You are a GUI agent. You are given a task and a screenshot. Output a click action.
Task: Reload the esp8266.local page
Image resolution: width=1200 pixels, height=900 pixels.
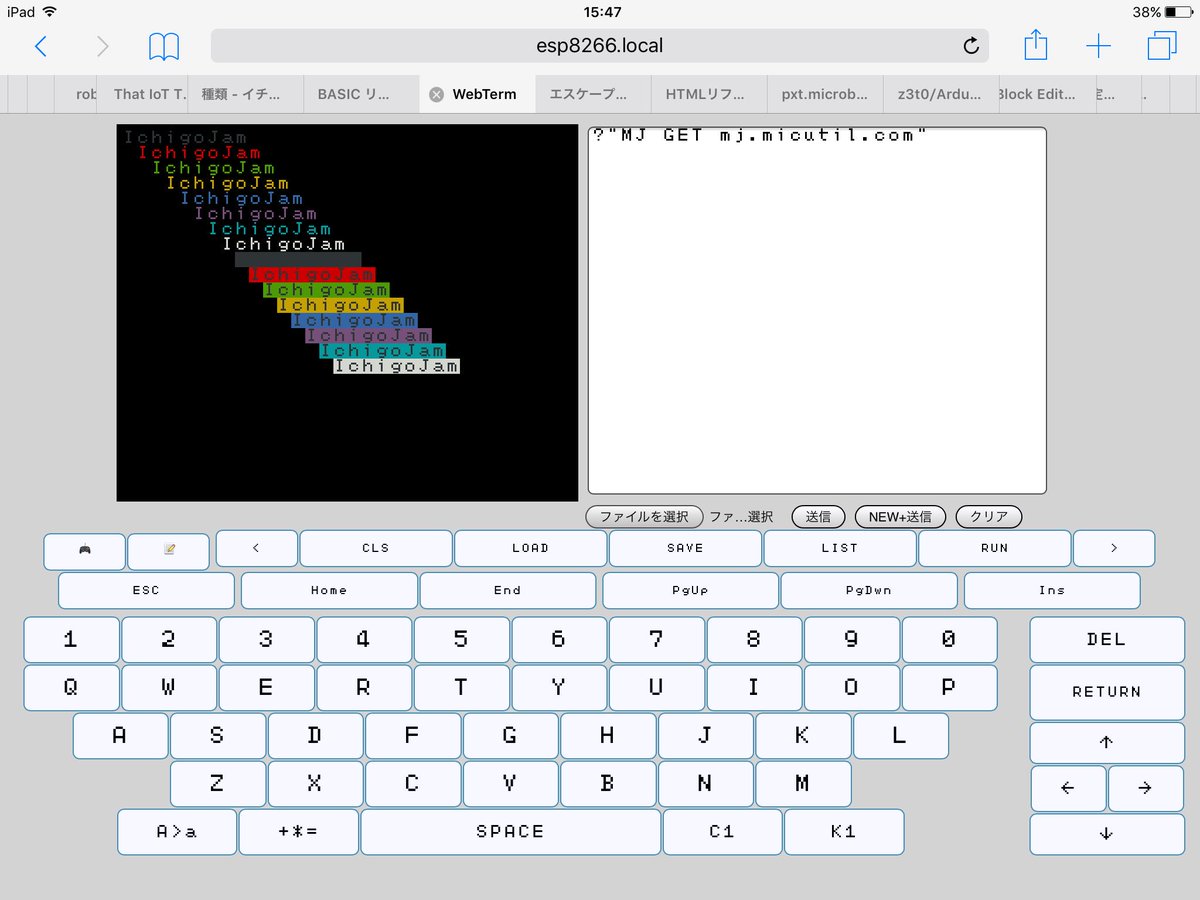970,46
